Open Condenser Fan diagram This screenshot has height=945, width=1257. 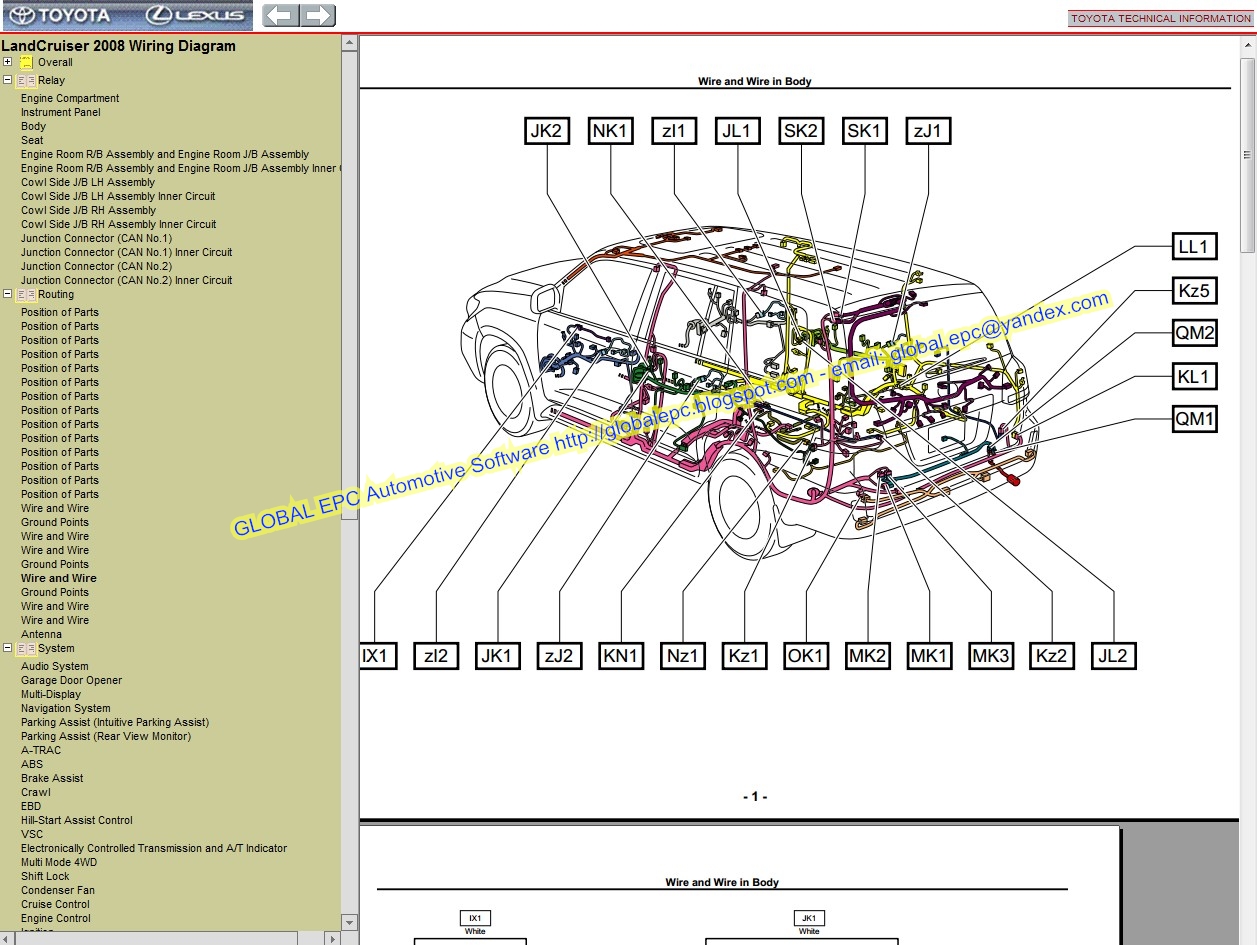click(x=58, y=890)
